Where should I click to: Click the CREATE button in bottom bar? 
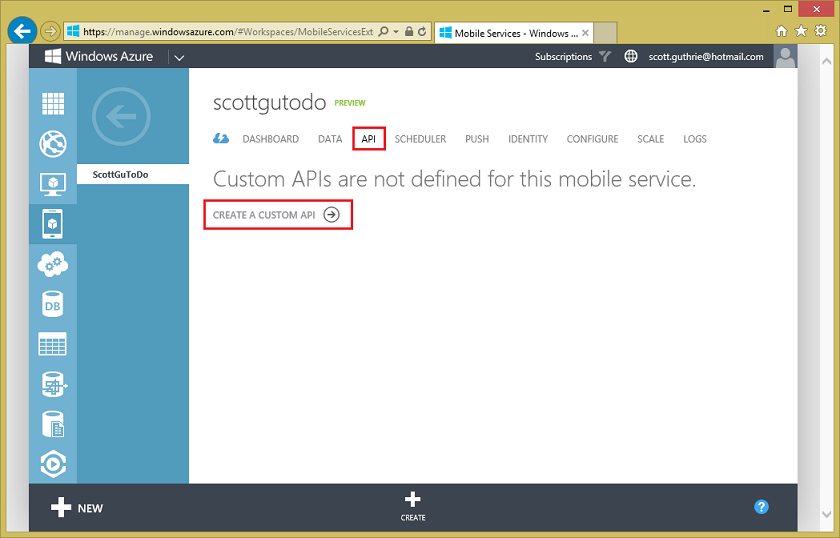click(412, 506)
